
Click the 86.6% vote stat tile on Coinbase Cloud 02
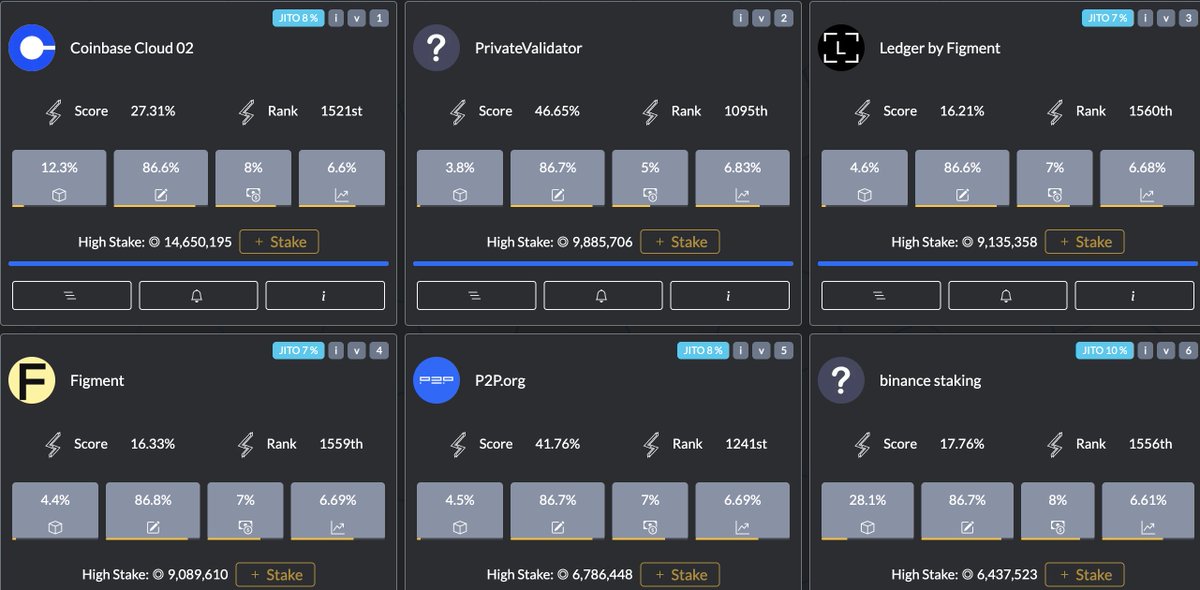point(161,178)
